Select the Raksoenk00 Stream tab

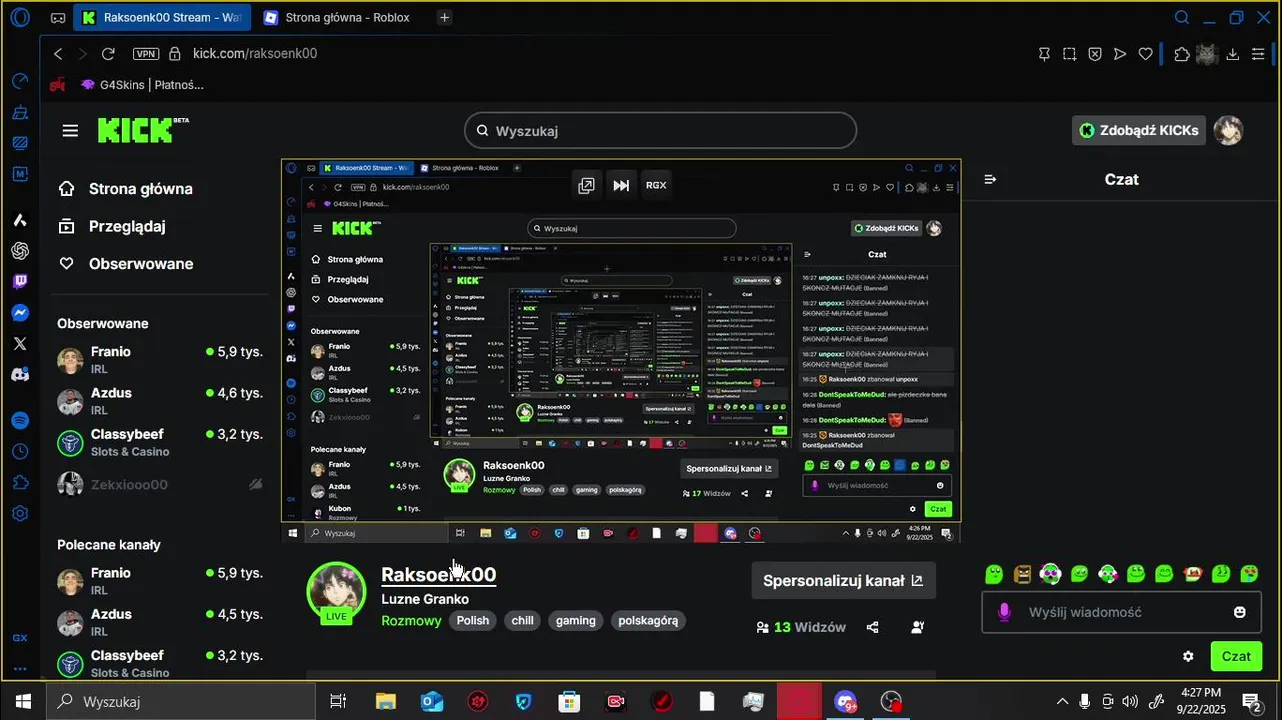click(162, 17)
